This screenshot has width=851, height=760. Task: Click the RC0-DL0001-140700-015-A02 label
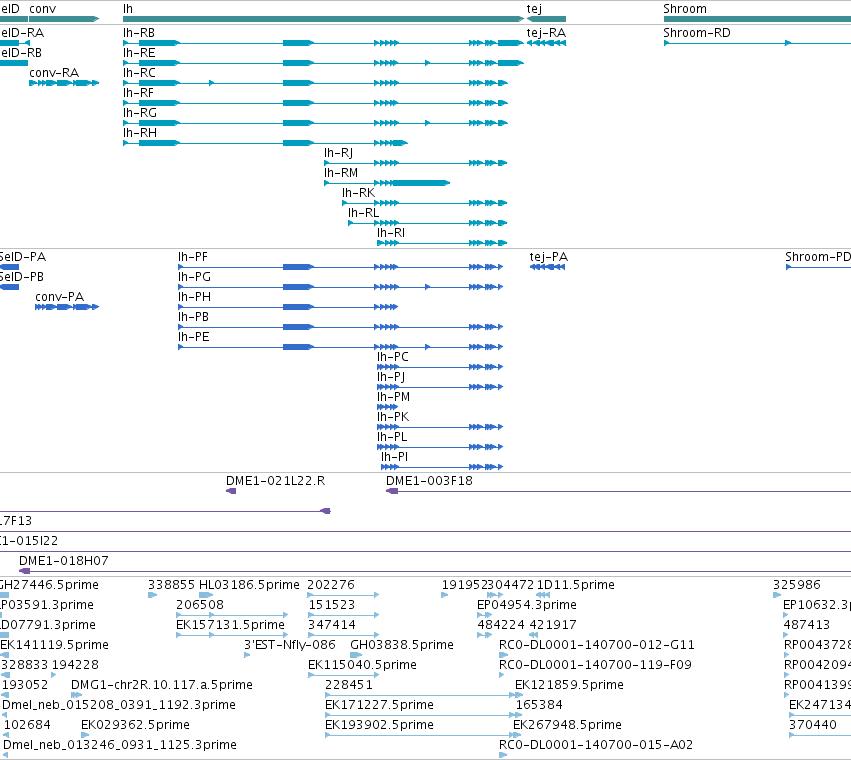596,745
